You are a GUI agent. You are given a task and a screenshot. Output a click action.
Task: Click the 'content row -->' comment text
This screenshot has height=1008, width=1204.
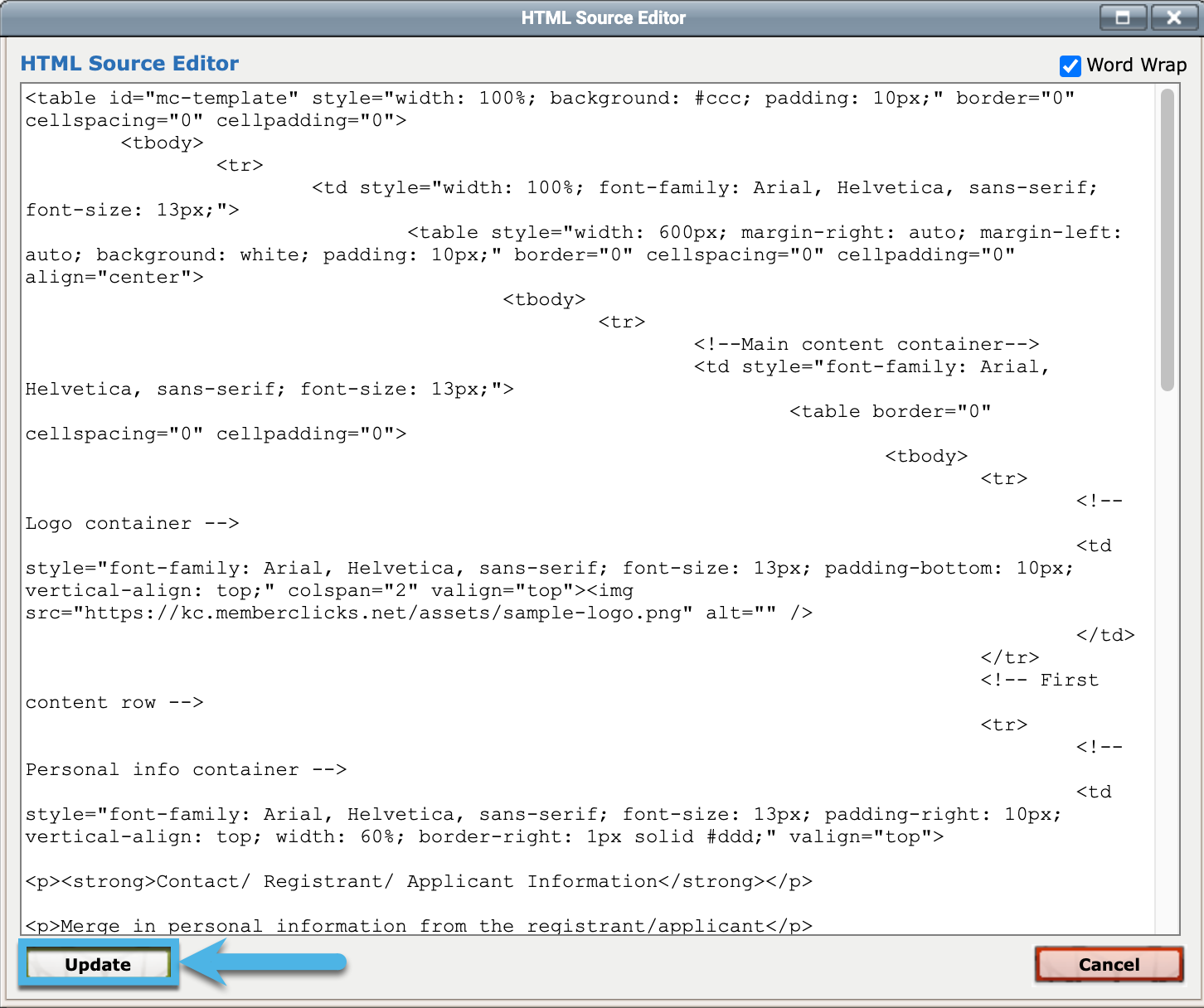[114, 702]
